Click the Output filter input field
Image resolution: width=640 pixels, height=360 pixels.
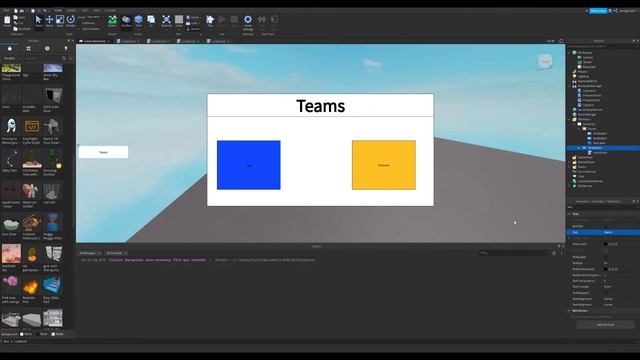[513, 253]
